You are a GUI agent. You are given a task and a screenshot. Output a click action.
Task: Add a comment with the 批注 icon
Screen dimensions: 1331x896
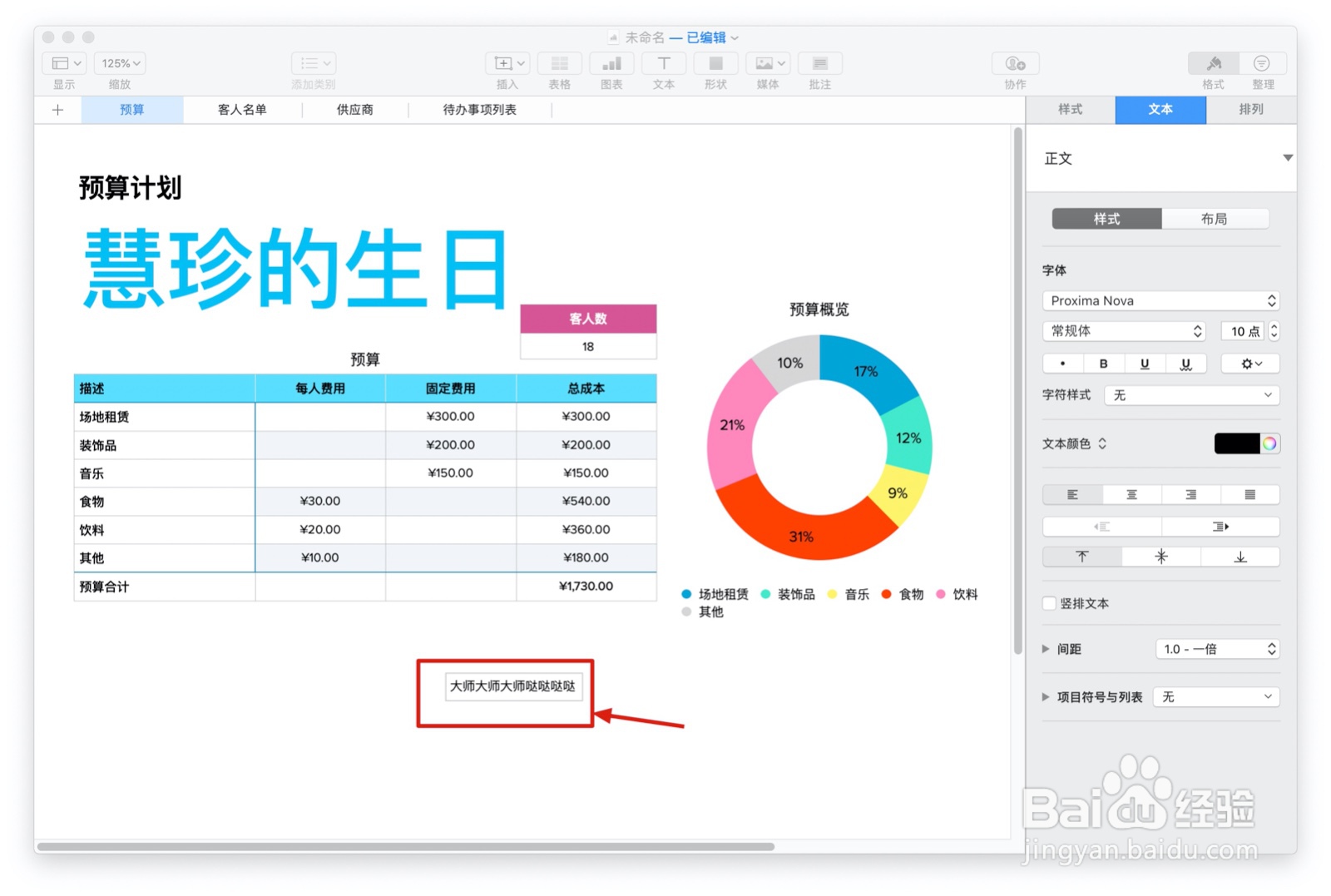[x=819, y=63]
